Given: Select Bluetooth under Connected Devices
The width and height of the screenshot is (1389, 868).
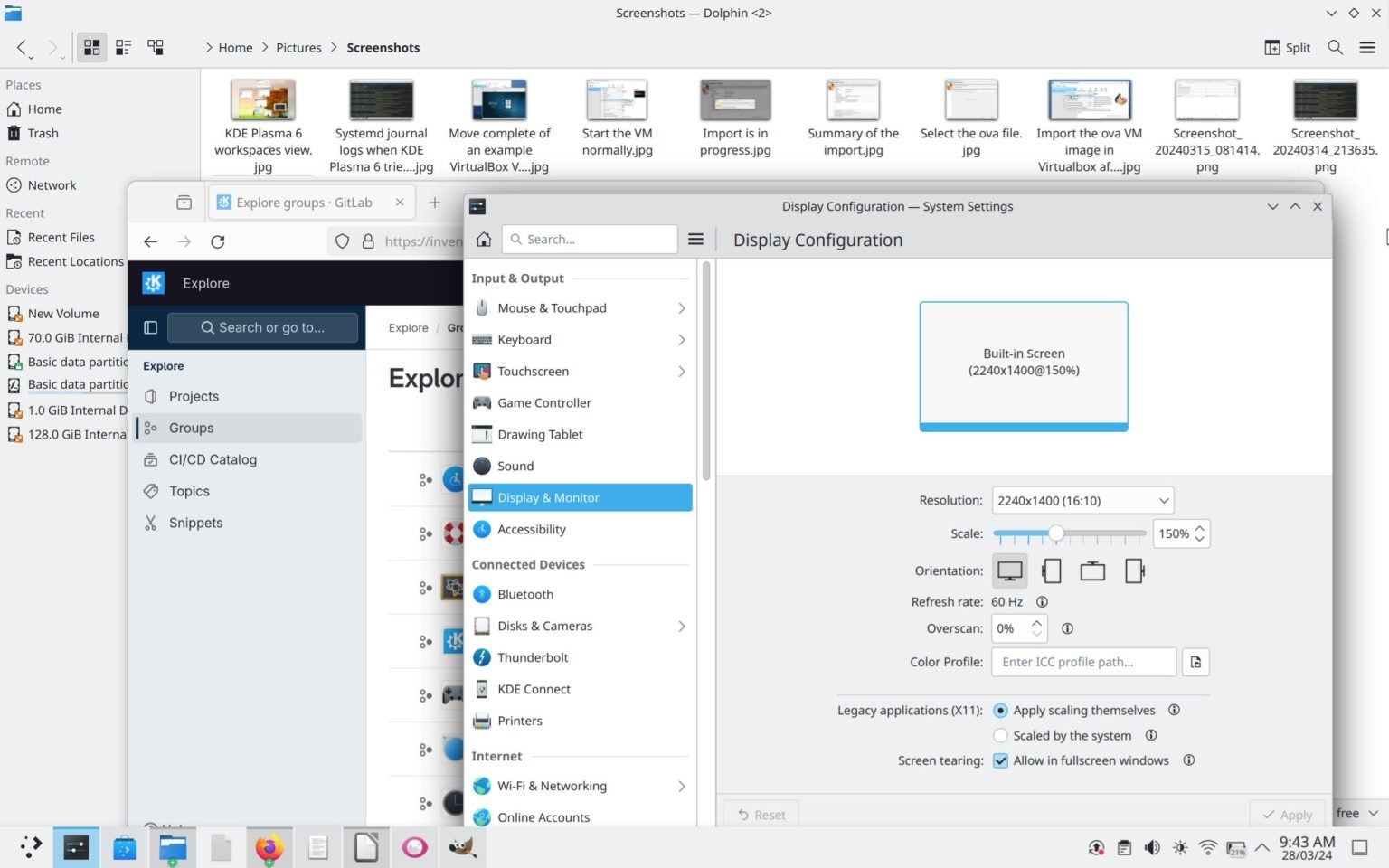Looking at the screenshot, I should click(525, 594).
